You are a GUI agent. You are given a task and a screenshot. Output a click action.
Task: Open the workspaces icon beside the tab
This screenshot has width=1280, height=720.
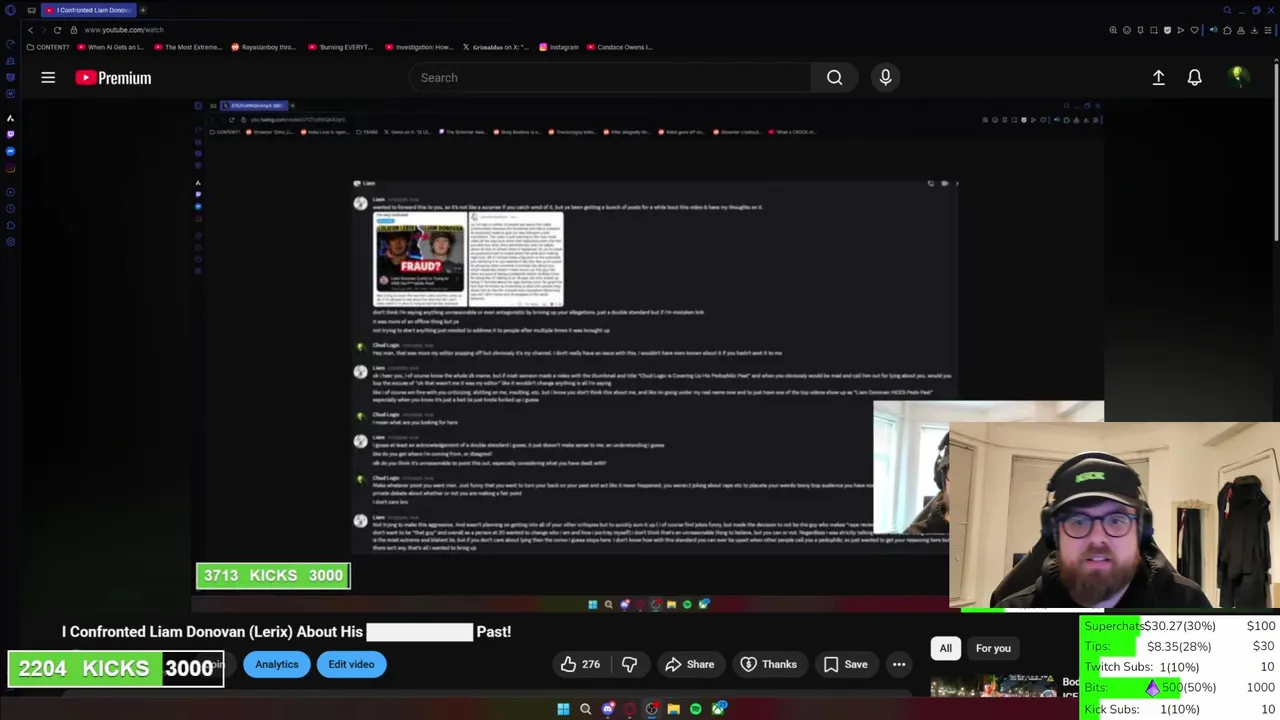coord(31,10)
